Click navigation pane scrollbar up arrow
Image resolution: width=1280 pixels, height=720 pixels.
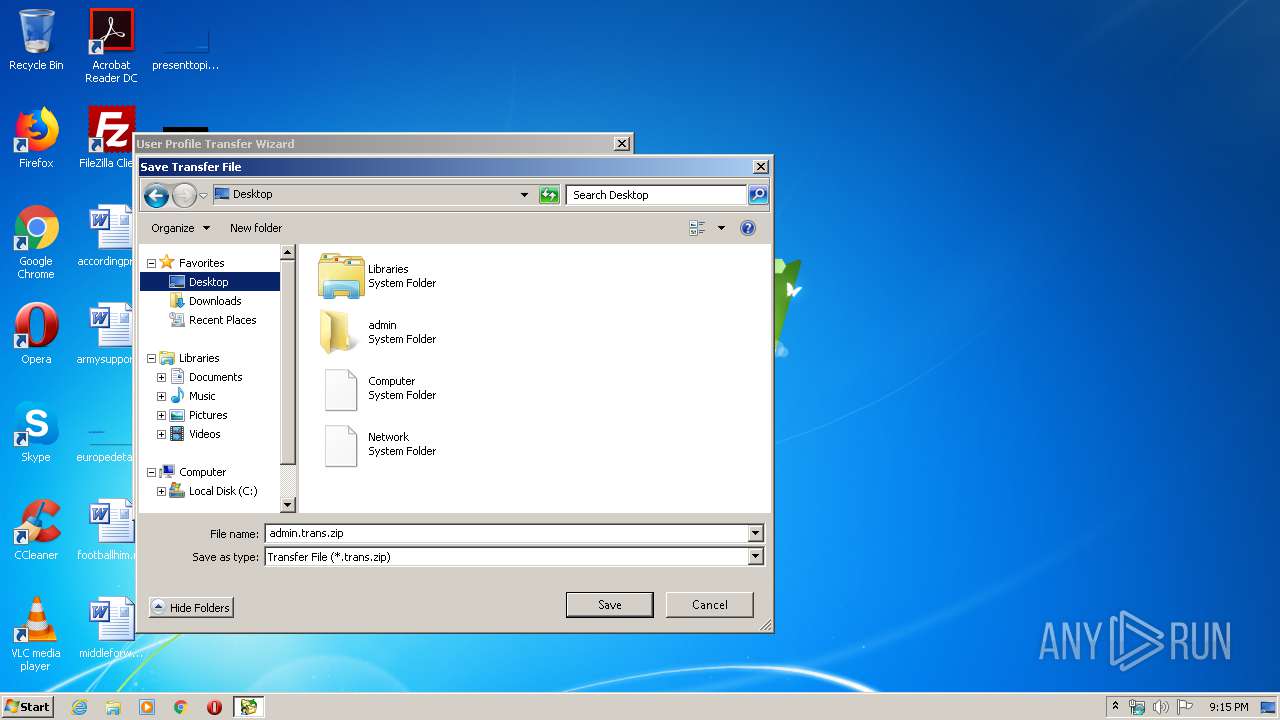[288, 253]
